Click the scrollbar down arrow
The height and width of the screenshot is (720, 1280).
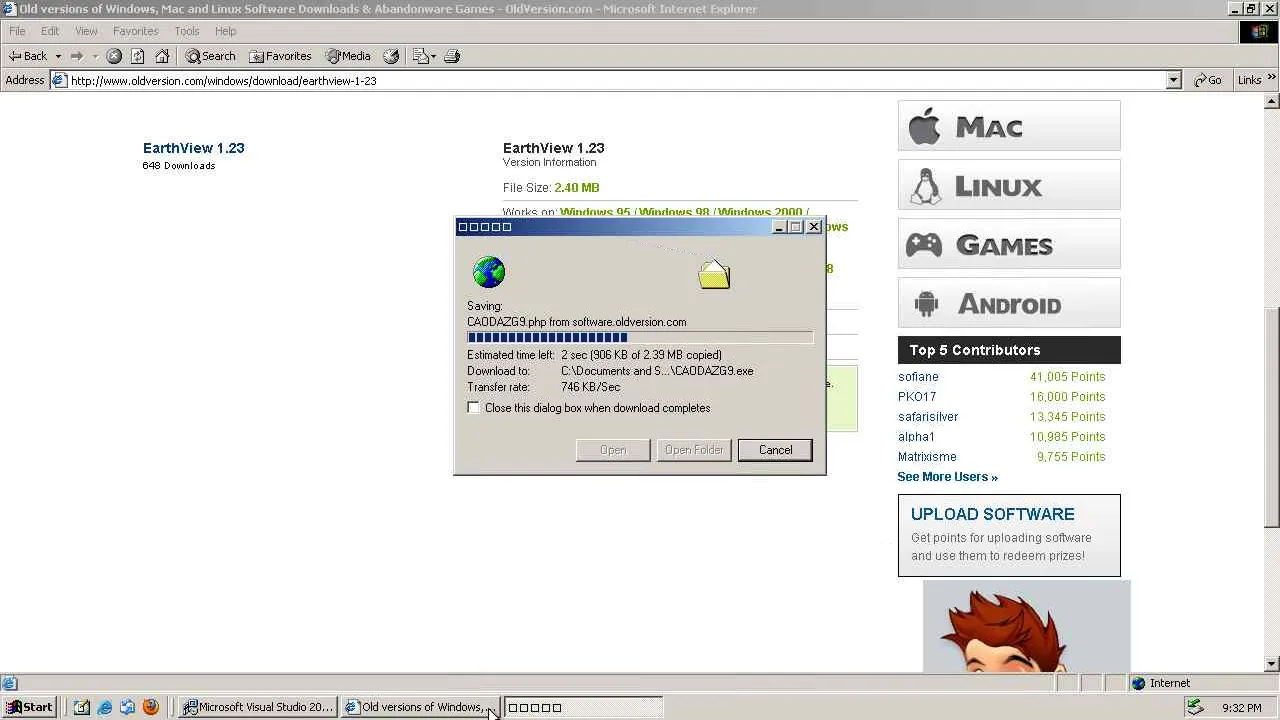tap(1272, 664)
